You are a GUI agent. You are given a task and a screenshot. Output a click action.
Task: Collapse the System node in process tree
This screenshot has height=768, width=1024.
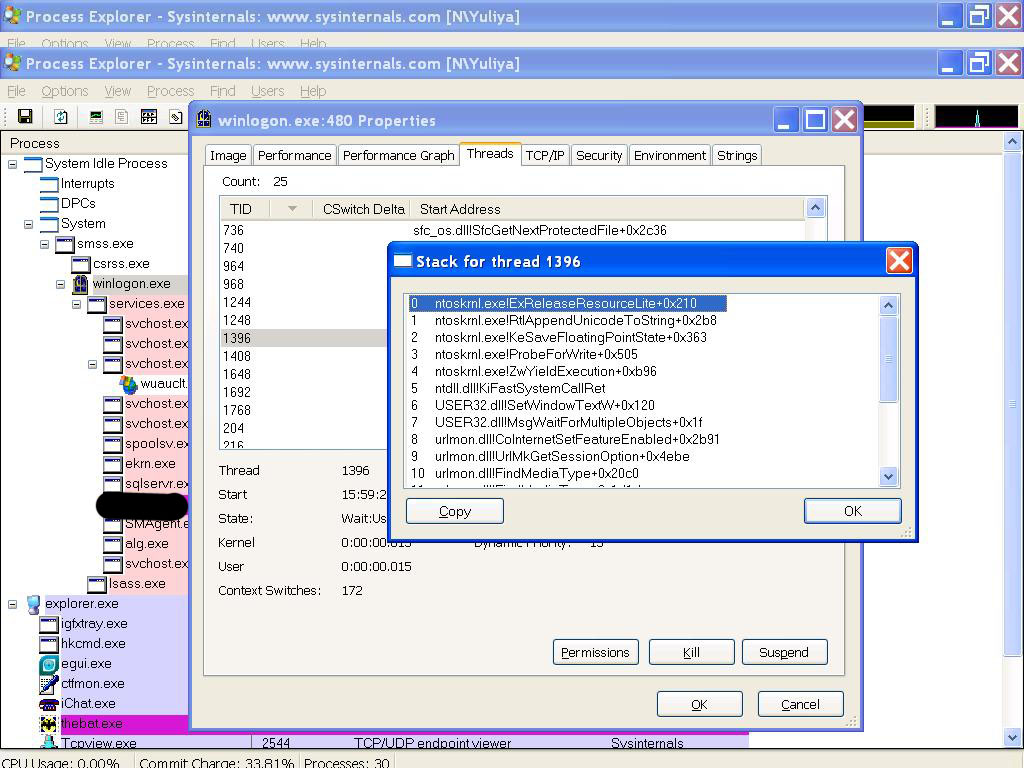[x=28, y=224]
